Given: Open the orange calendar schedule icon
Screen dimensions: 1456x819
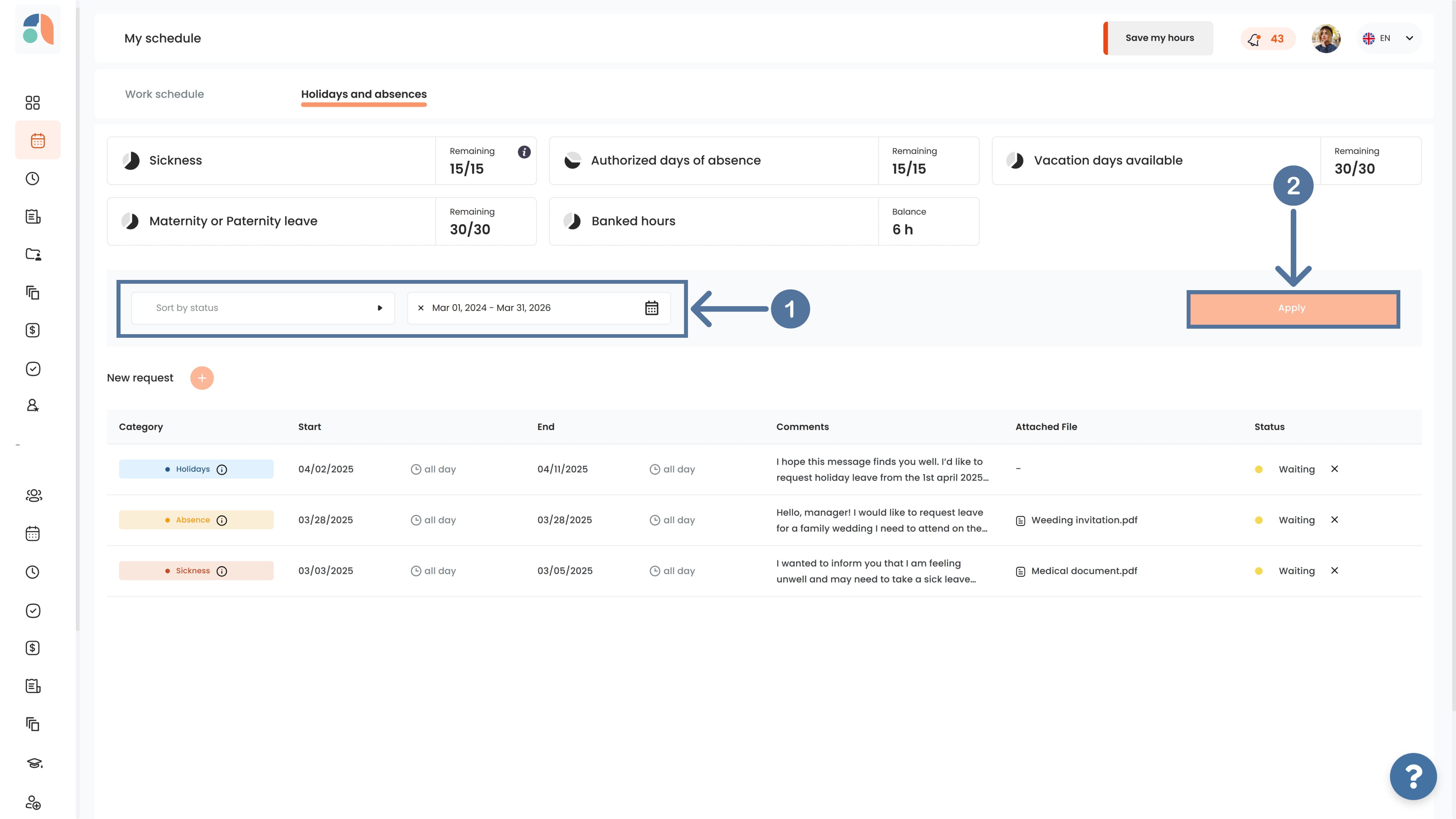Looking at the screenshot, I should 38,140.
